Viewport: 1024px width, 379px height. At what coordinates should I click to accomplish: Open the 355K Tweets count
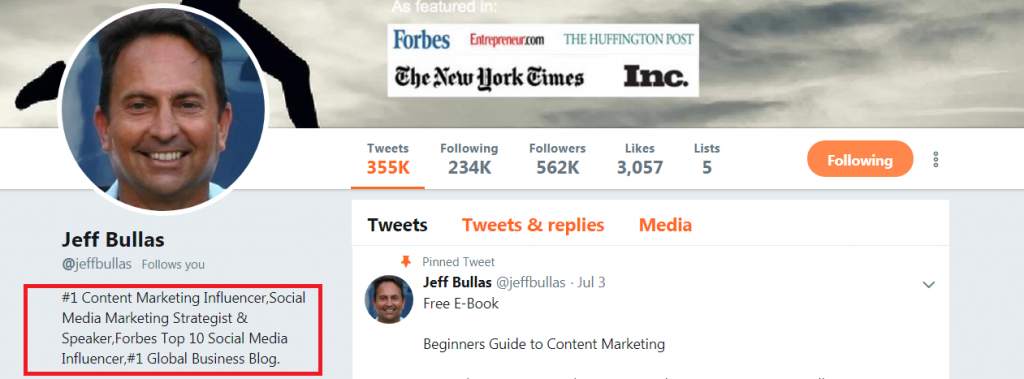click(x=388, y=159)
